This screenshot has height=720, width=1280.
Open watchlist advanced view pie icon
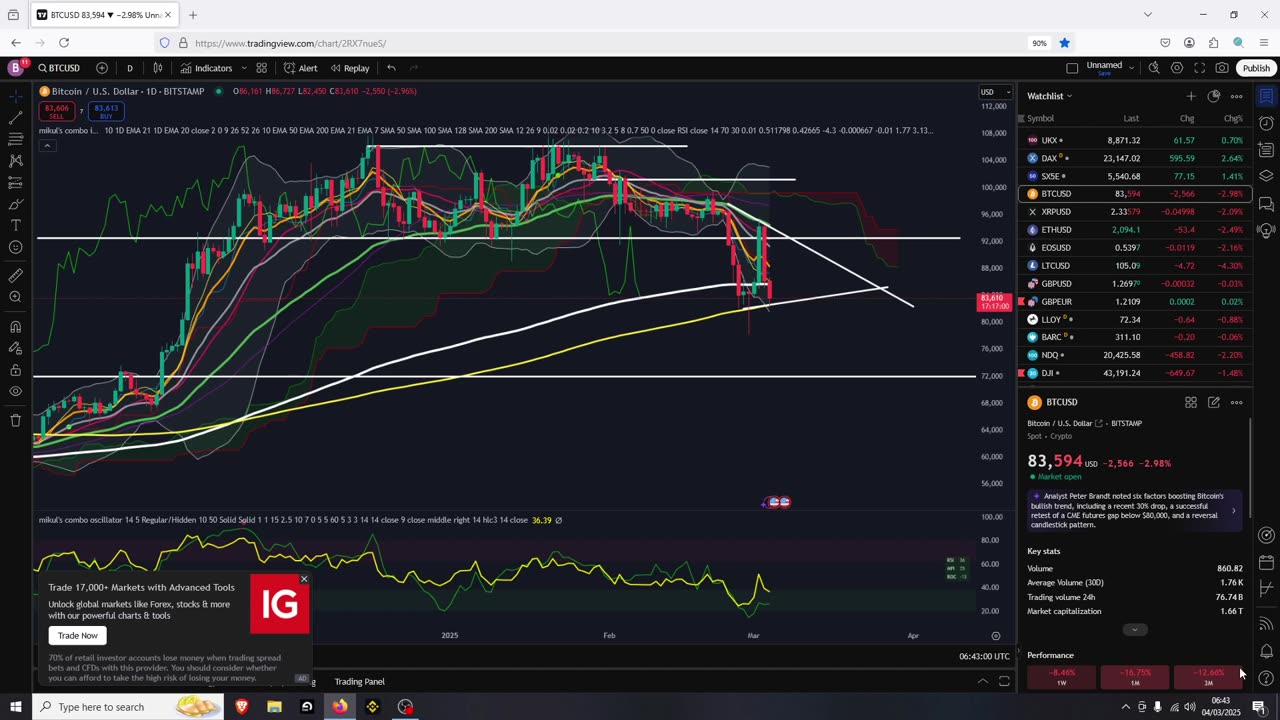pos(1213,96)
